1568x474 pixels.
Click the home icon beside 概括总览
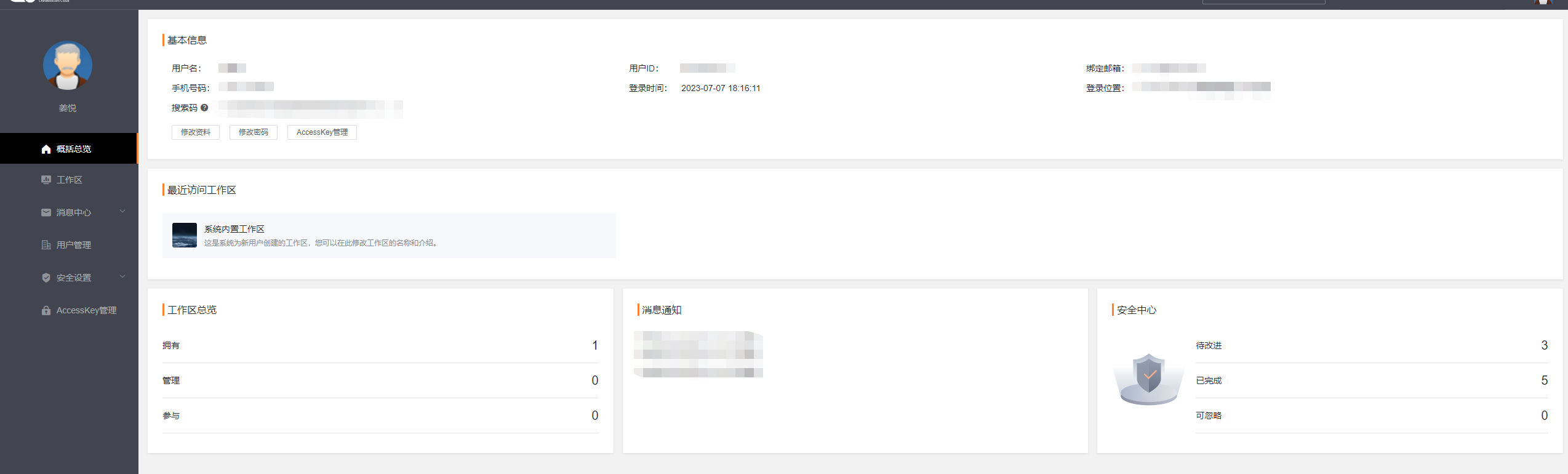click(46, 149)
